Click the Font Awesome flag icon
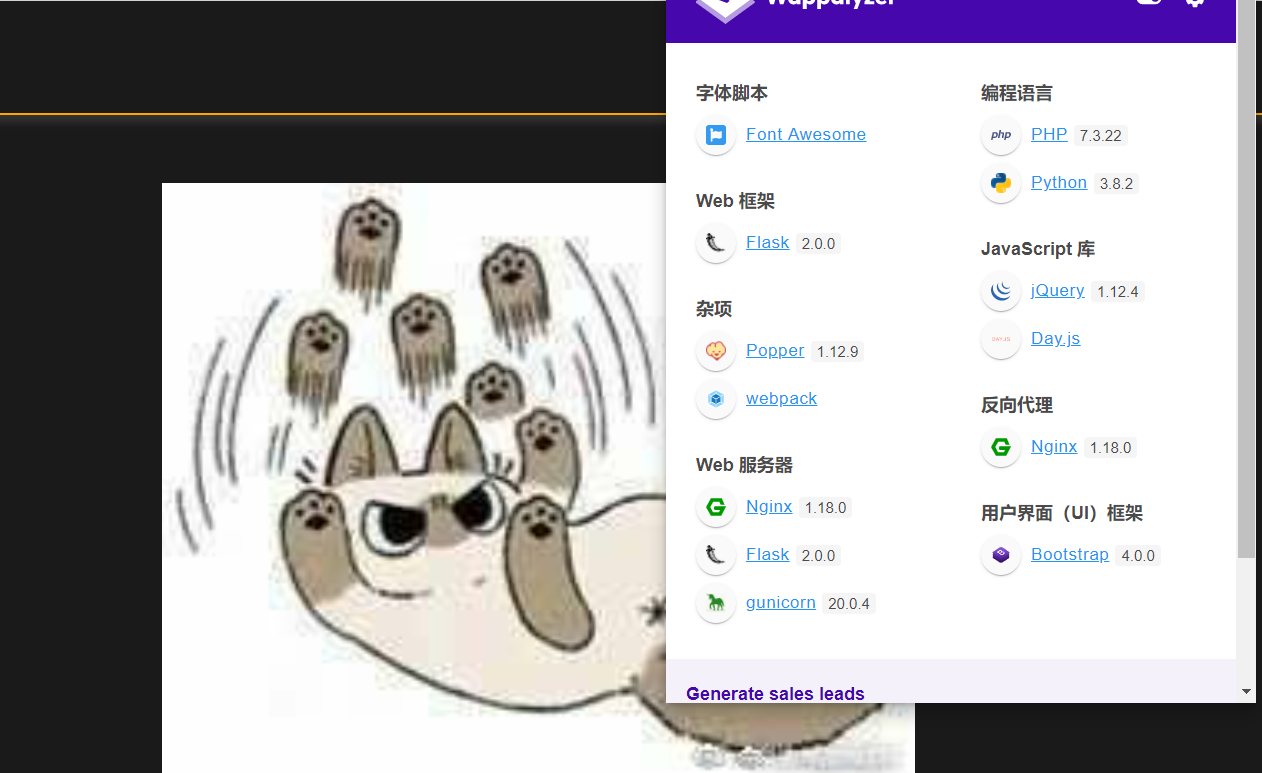1262x773 pixels. [716, 135]
